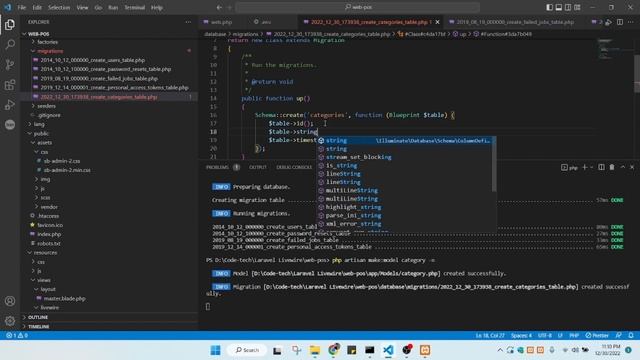This screenshot has height=360, width=640.
Task: Go to line via Ln 18, Col 27
Action: pos(490,336)
